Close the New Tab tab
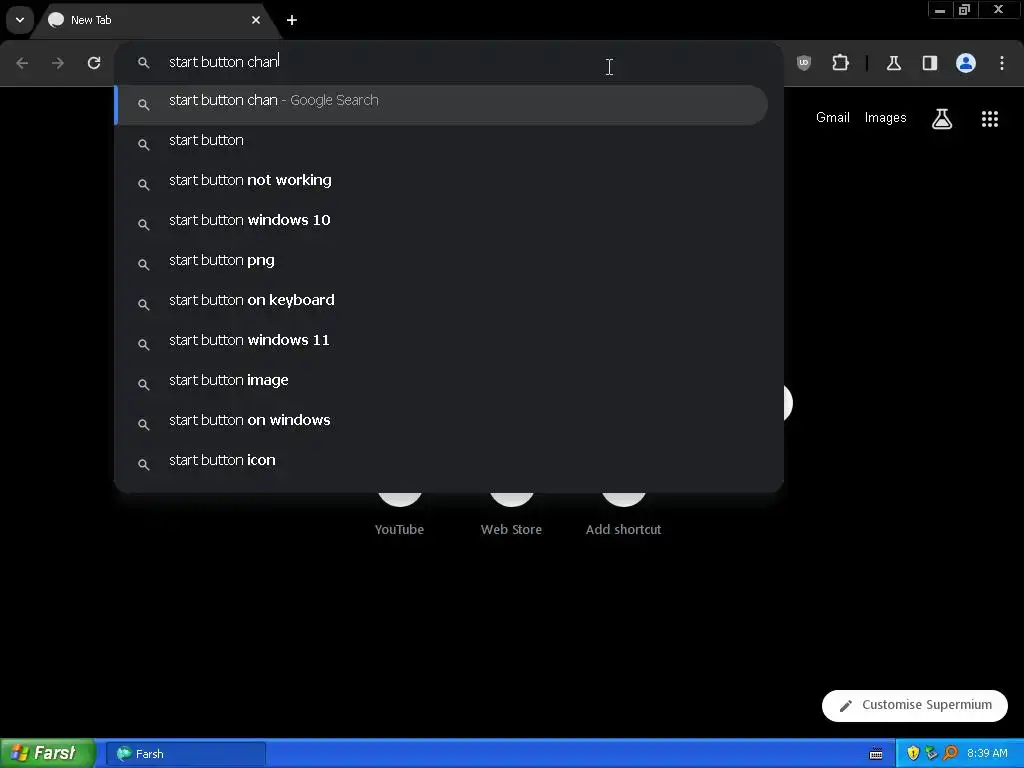1024x768 pixels. click(256, 20)
